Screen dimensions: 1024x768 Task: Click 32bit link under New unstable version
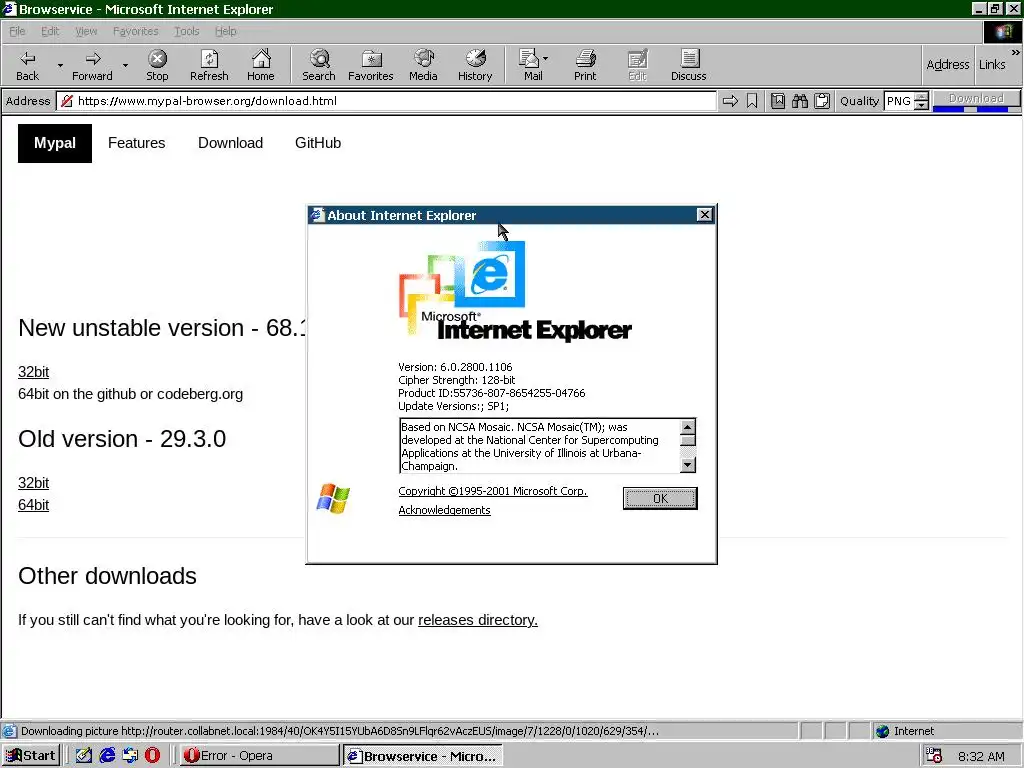(x=33, y=372)
